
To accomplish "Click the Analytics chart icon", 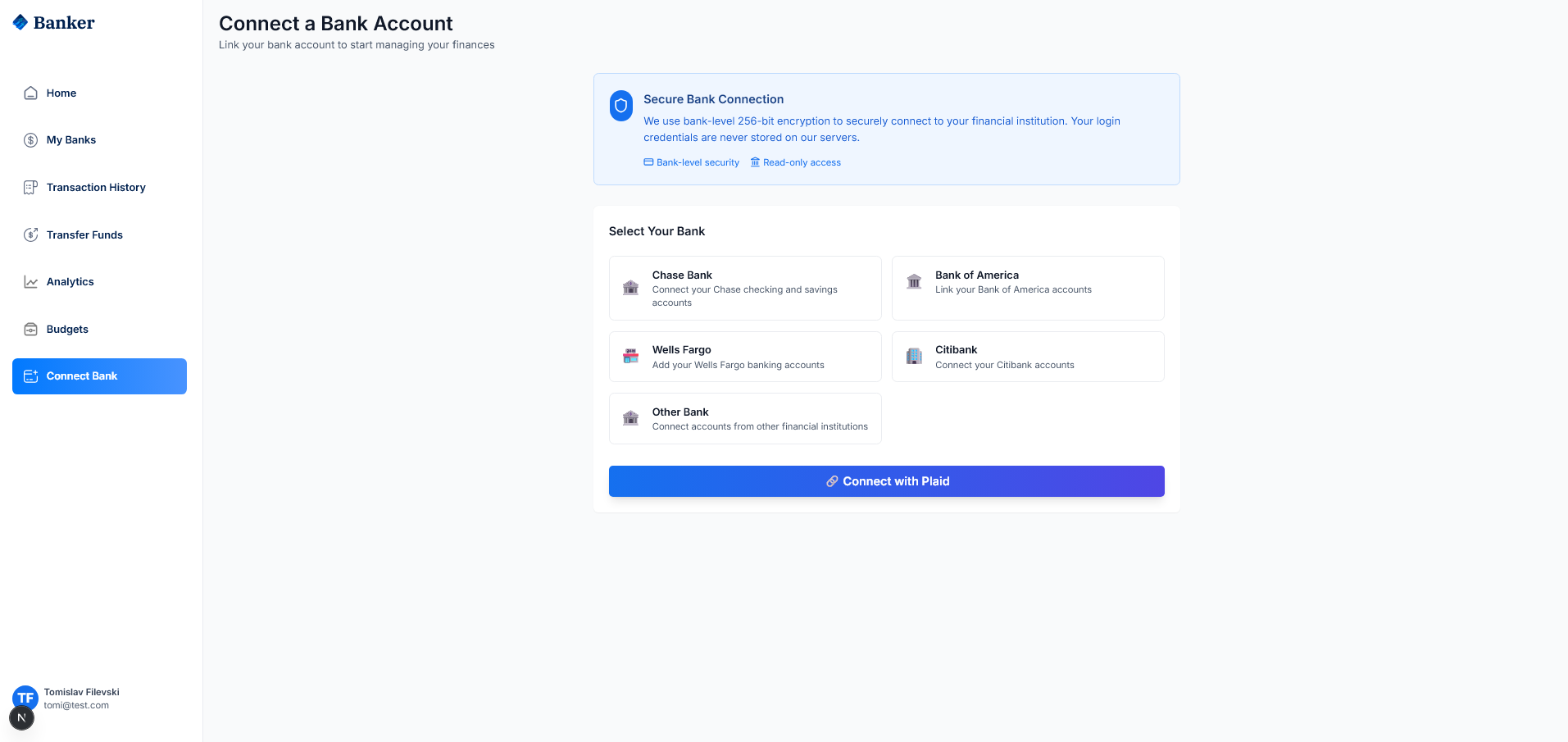I will 30,282.
